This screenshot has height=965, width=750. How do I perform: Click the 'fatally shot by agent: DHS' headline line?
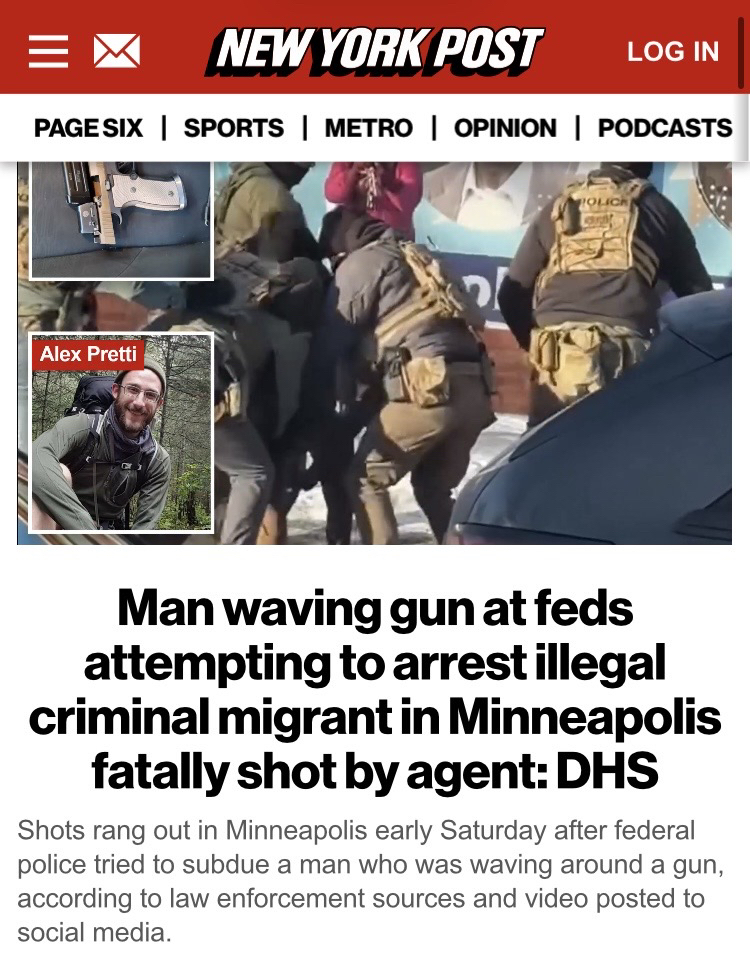pos(375,771)
